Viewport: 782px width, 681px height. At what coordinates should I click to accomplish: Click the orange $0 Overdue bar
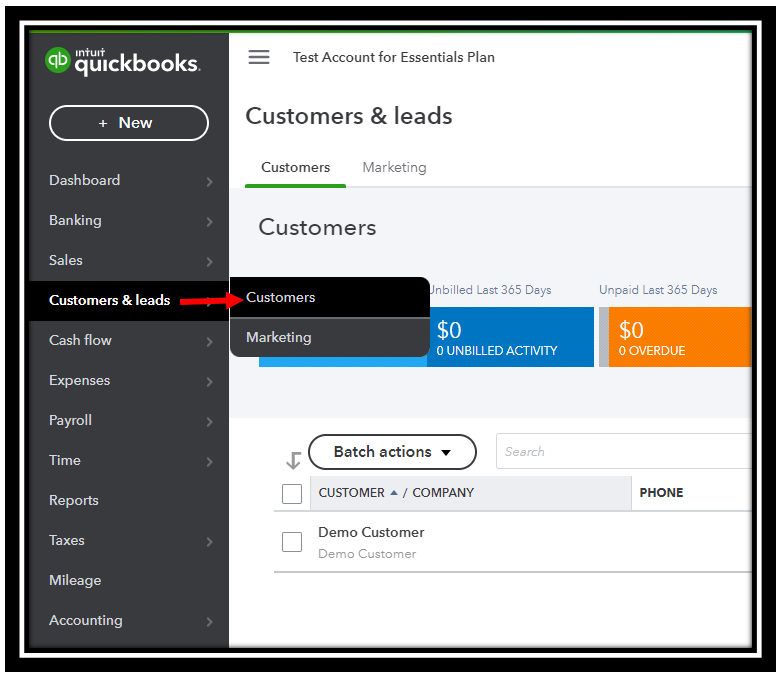[x=680, y=337]
